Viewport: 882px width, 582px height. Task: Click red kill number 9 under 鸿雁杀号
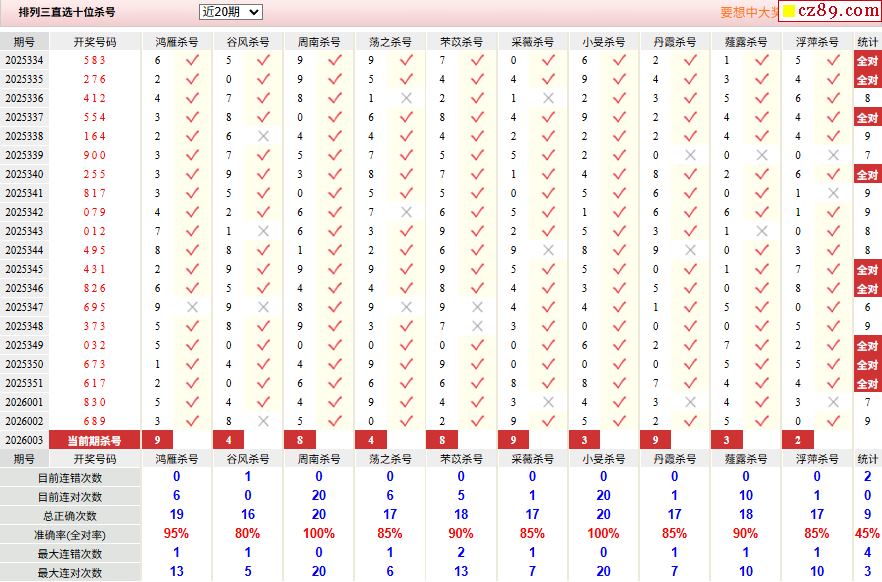pos(158,440)
